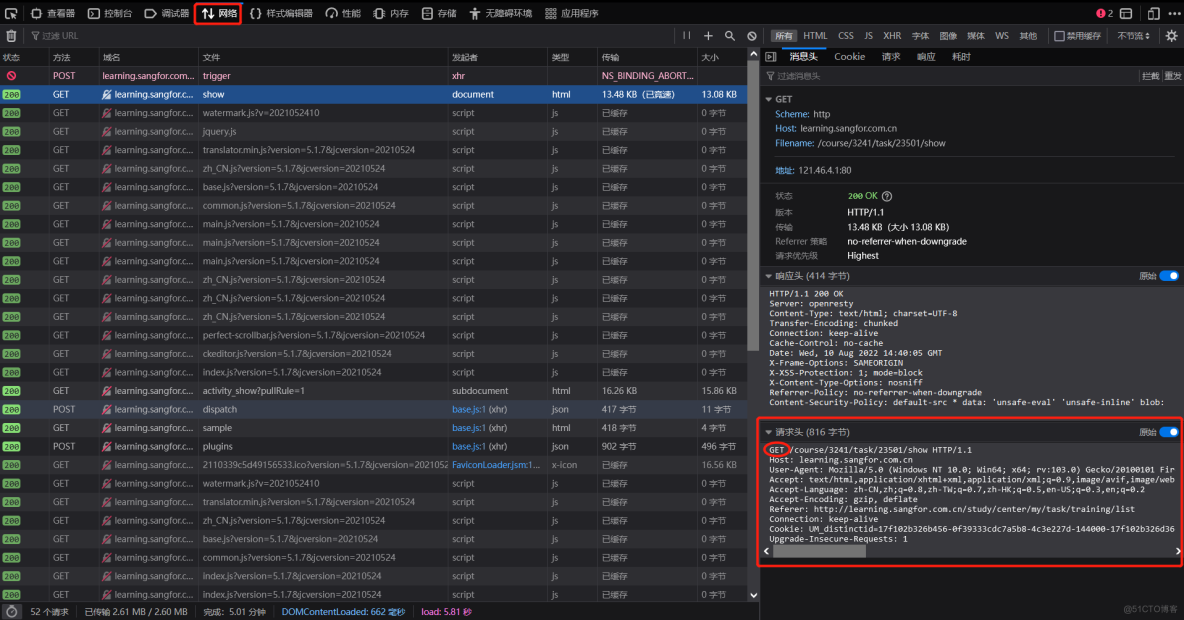Image resolution: width=1184 pixels, height=620 pixels.
Task: Switch to the Cookie tab
Action: pos(849,57)
